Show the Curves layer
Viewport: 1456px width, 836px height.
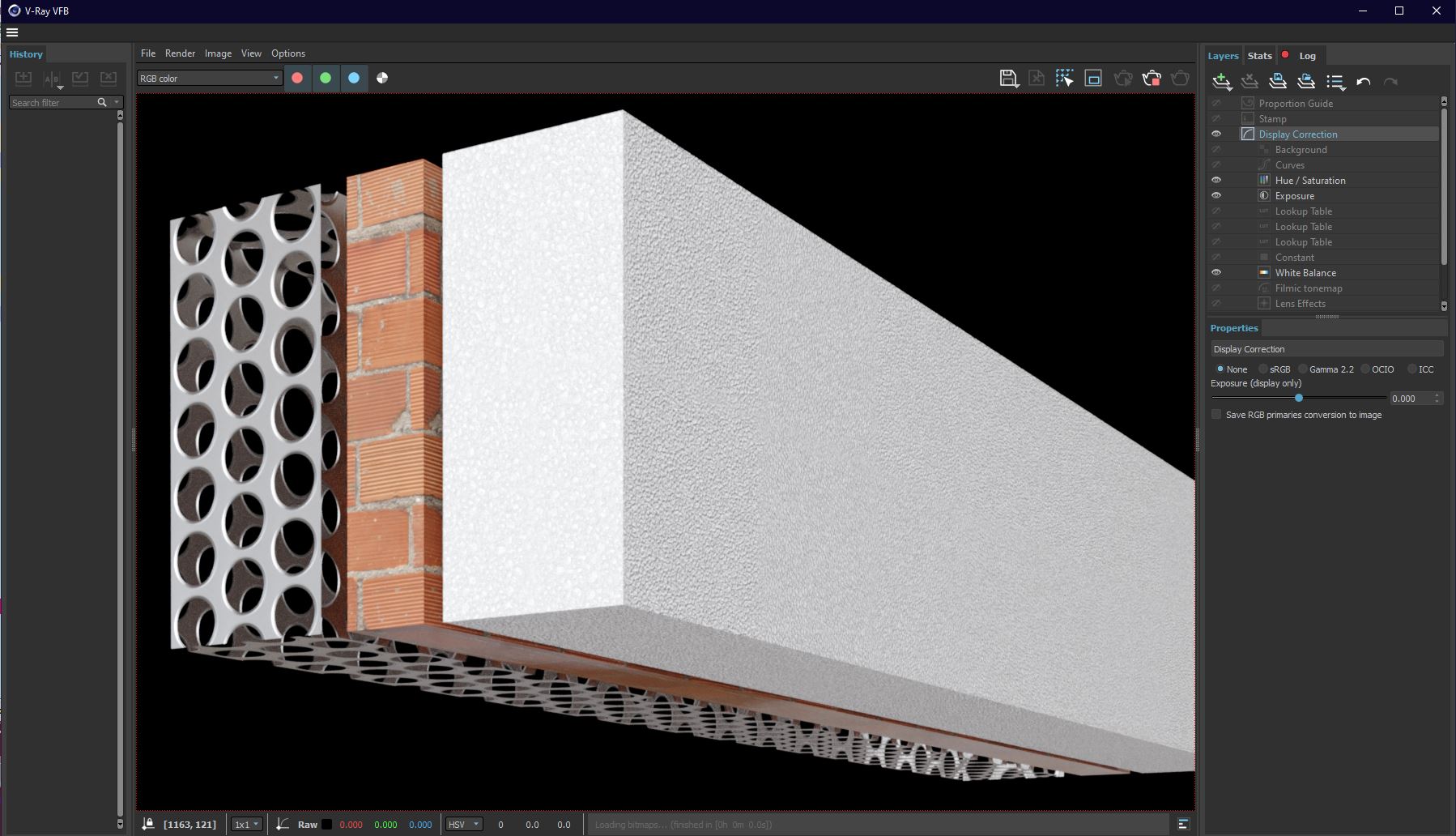pos(1216,165)
